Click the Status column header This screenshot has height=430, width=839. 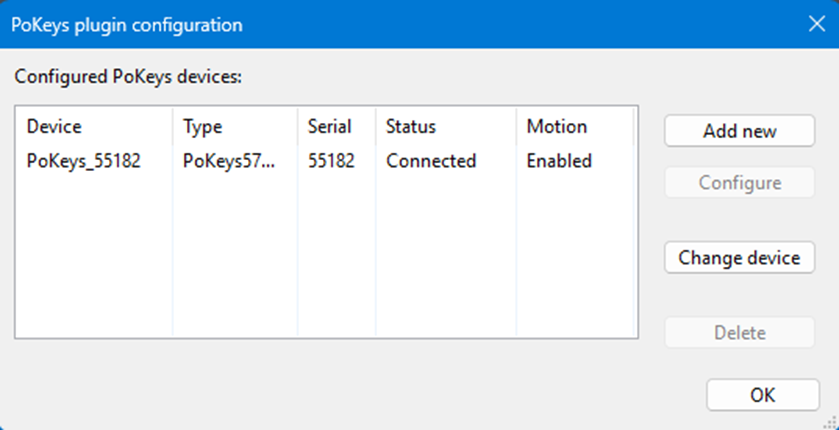coord(411,127)
